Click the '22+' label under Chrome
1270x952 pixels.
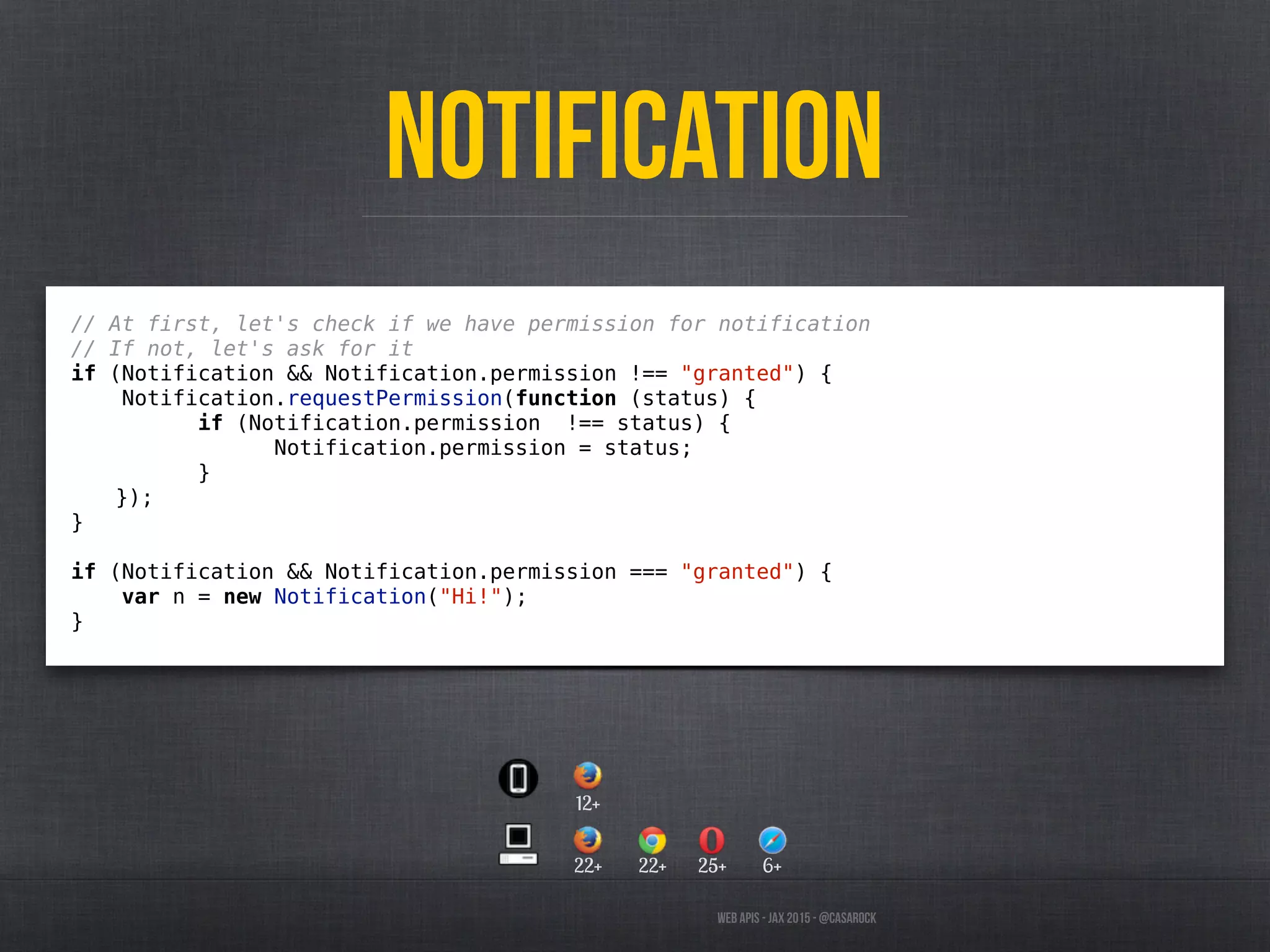652,865
